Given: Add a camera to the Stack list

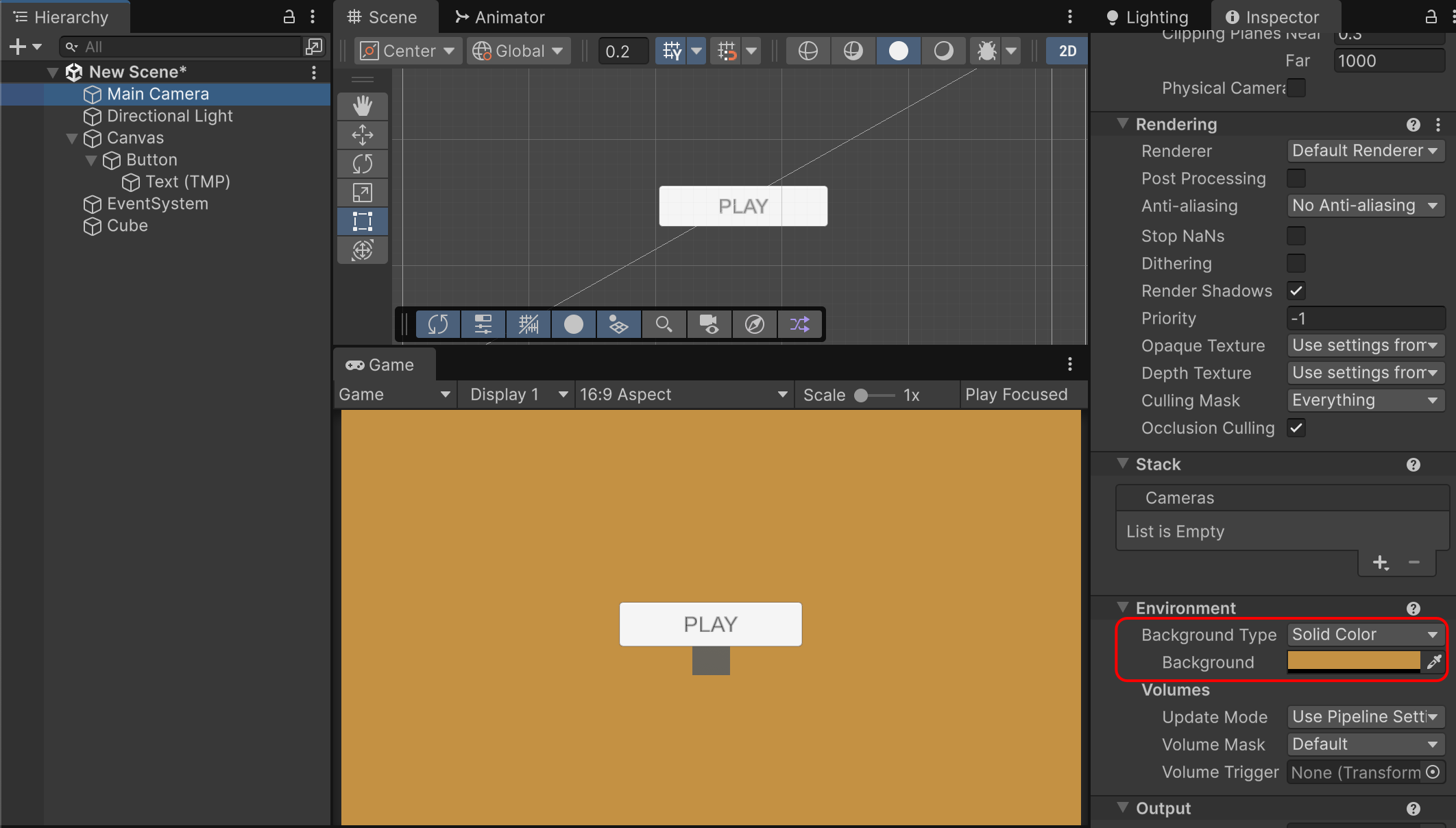Looking at the screenshot, I should click(x=1380, y=563).
